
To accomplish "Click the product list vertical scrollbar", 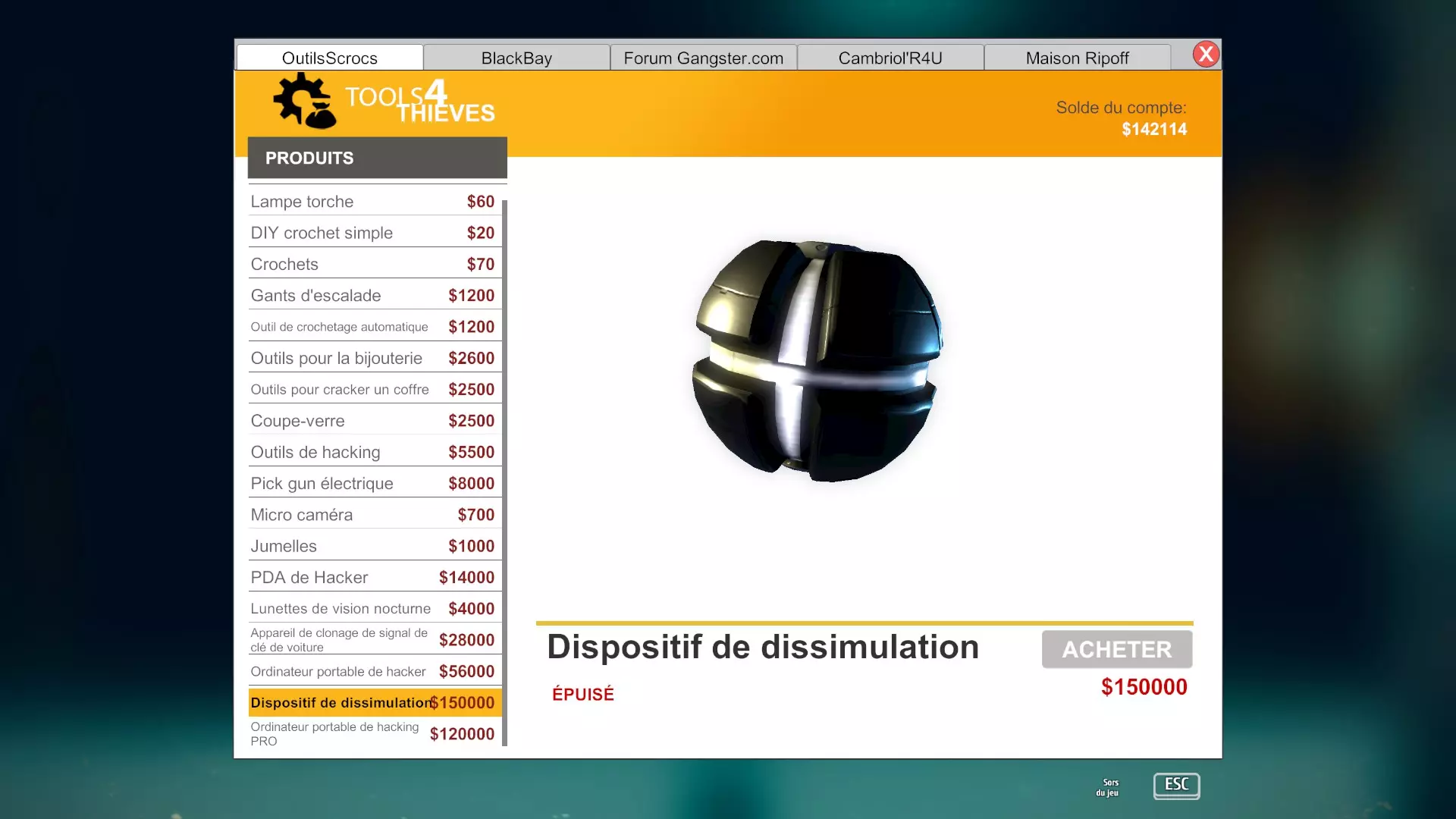I will (504, 470).
